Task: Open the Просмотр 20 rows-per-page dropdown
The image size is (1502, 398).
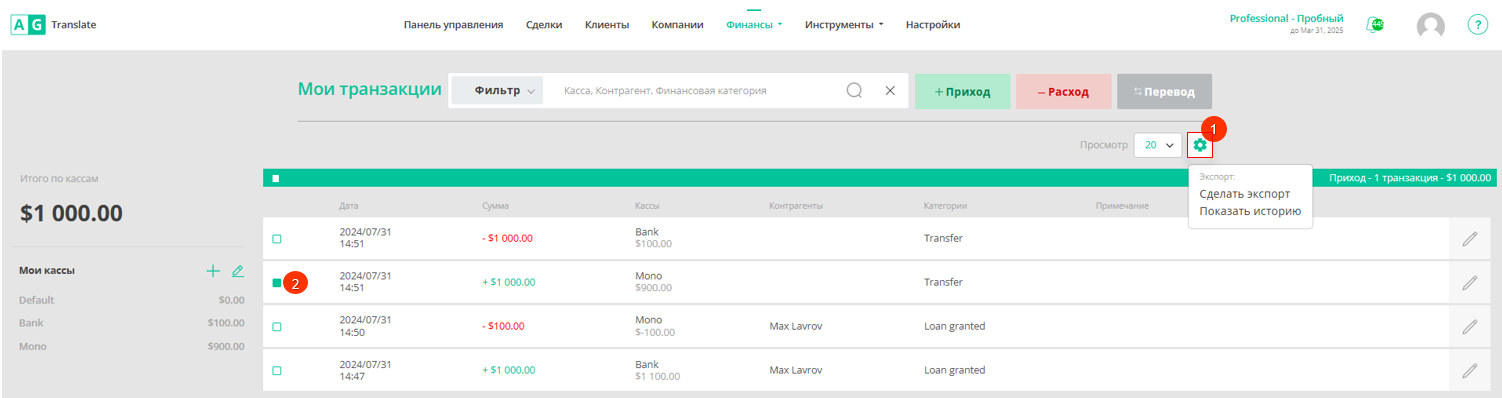Action: 1158,145
